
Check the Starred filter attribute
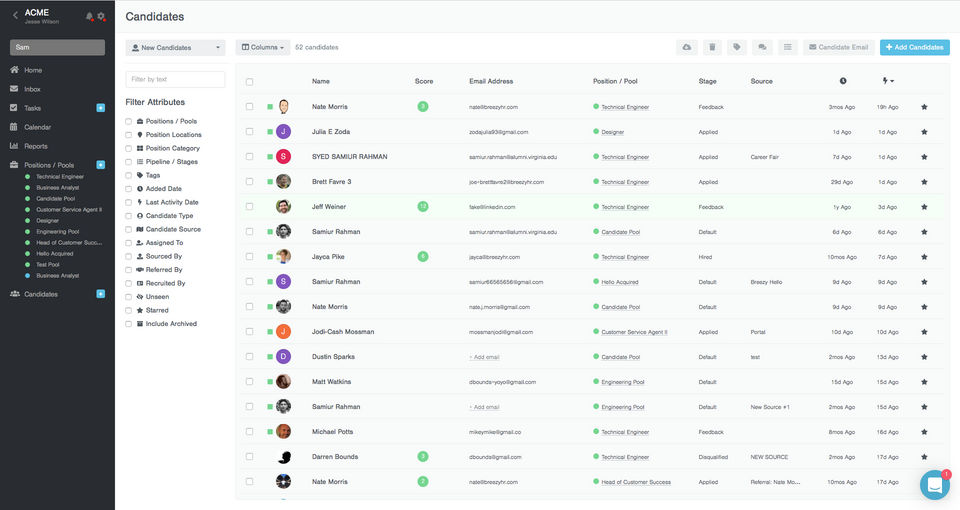(x=129, y=310)
